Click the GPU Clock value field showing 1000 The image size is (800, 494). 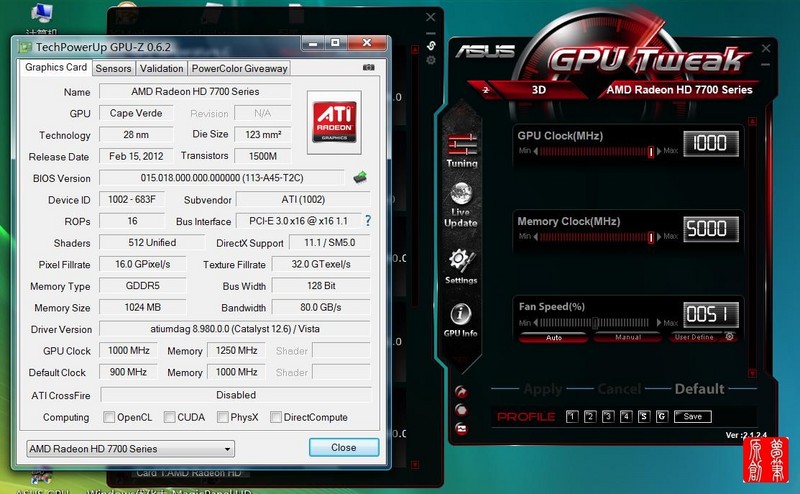point(711,143)
